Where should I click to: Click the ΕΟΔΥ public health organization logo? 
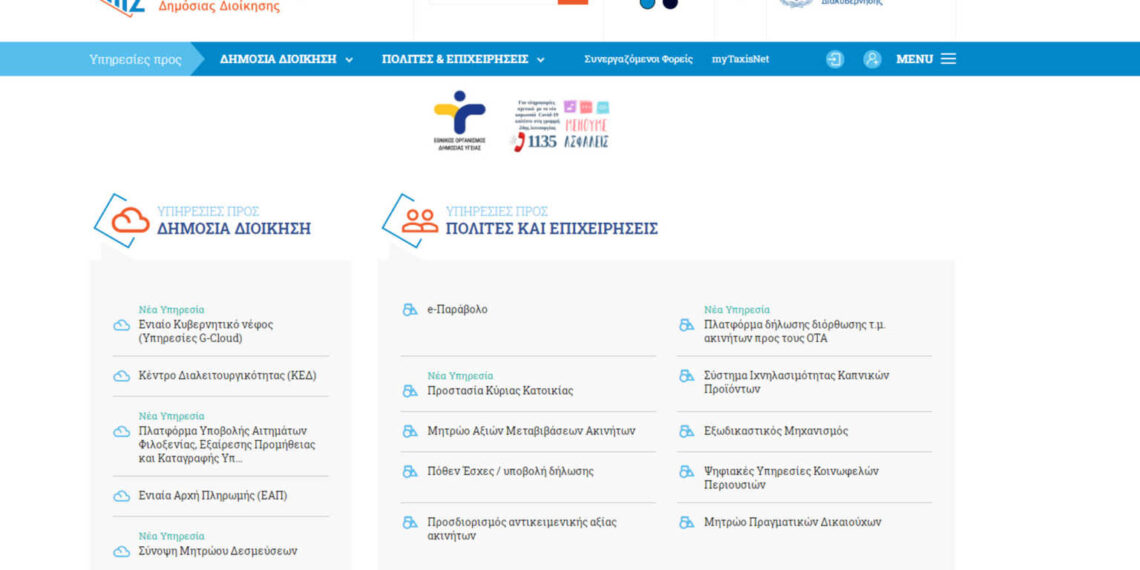tap(459, 121)
